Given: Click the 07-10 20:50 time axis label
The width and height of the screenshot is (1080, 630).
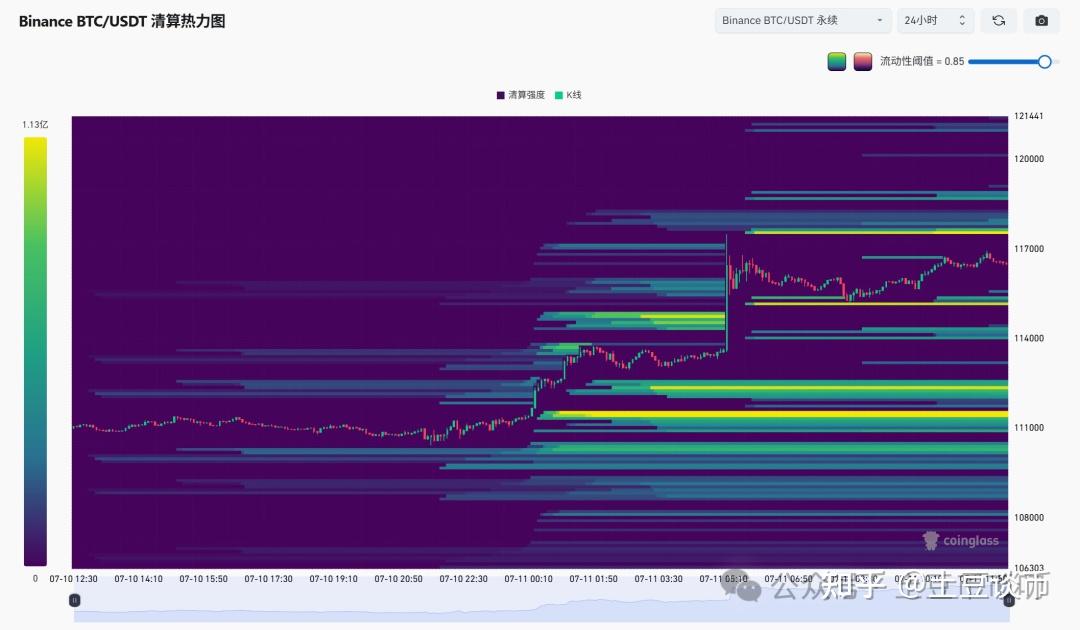Looking at the screenshot, I should 398,579.
